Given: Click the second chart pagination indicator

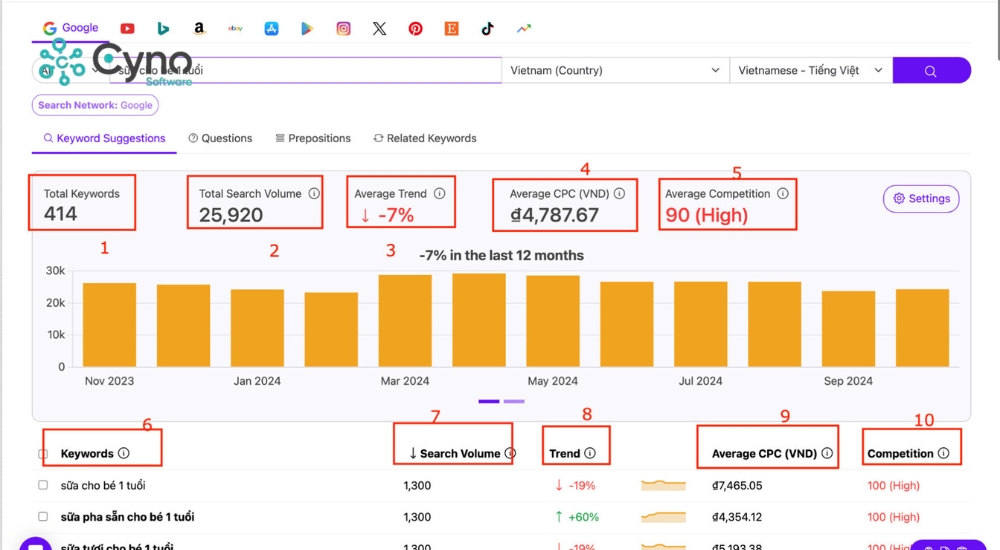Looking at the screenshot, I should [x=514, y=401].
